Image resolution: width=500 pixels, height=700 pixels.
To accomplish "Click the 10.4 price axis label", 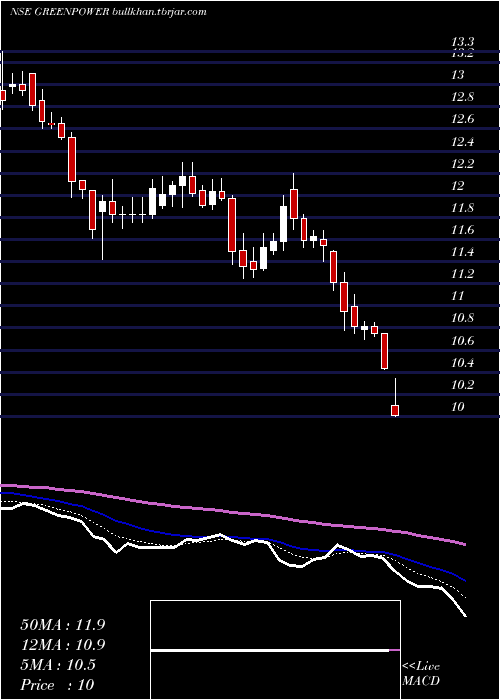I will coord(462,362).
